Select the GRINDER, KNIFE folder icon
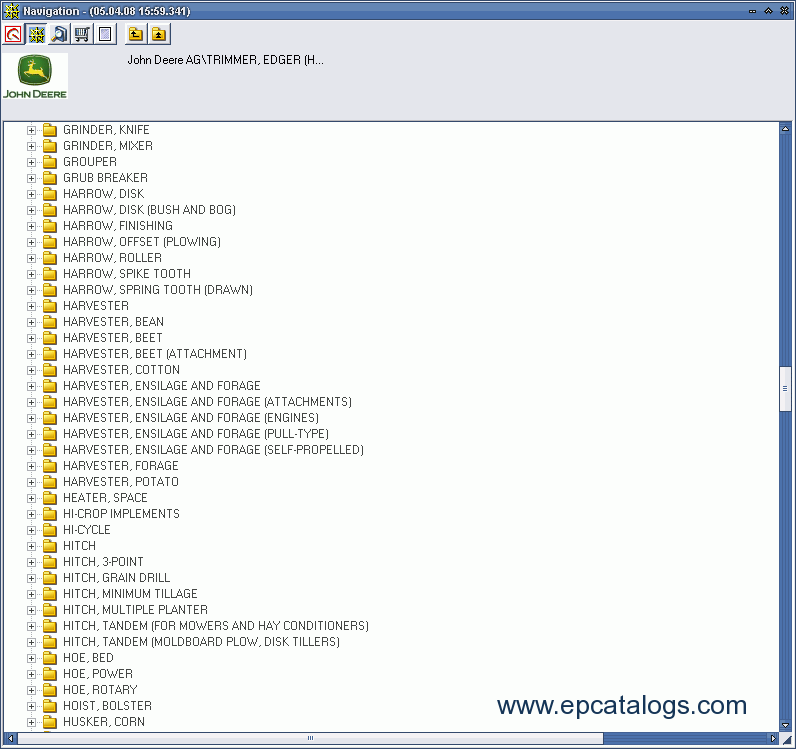Viewport: 796px width, 749px height. tap(49, 130)
